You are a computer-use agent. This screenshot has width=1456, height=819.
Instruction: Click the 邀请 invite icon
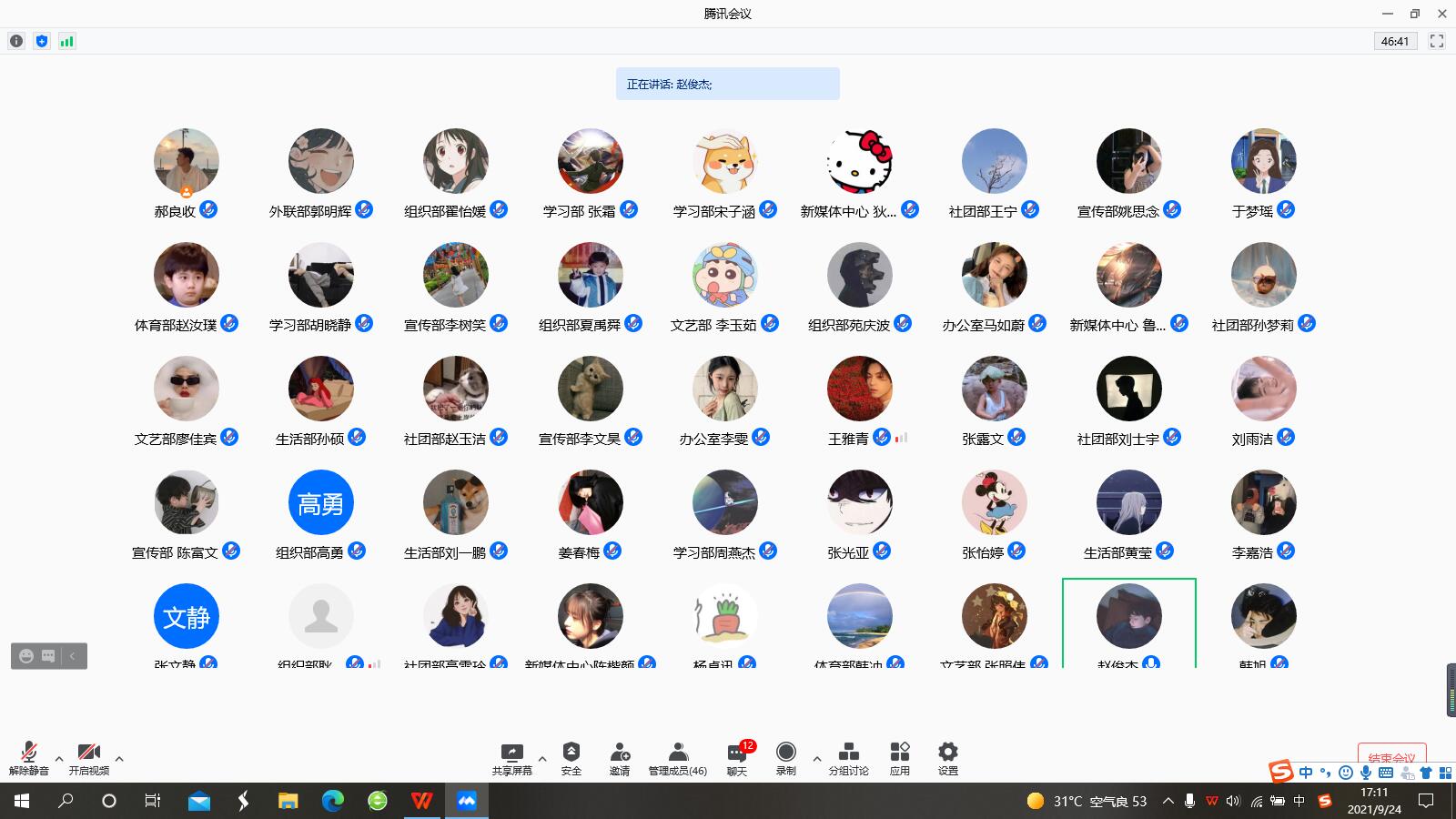click(620, 758)
